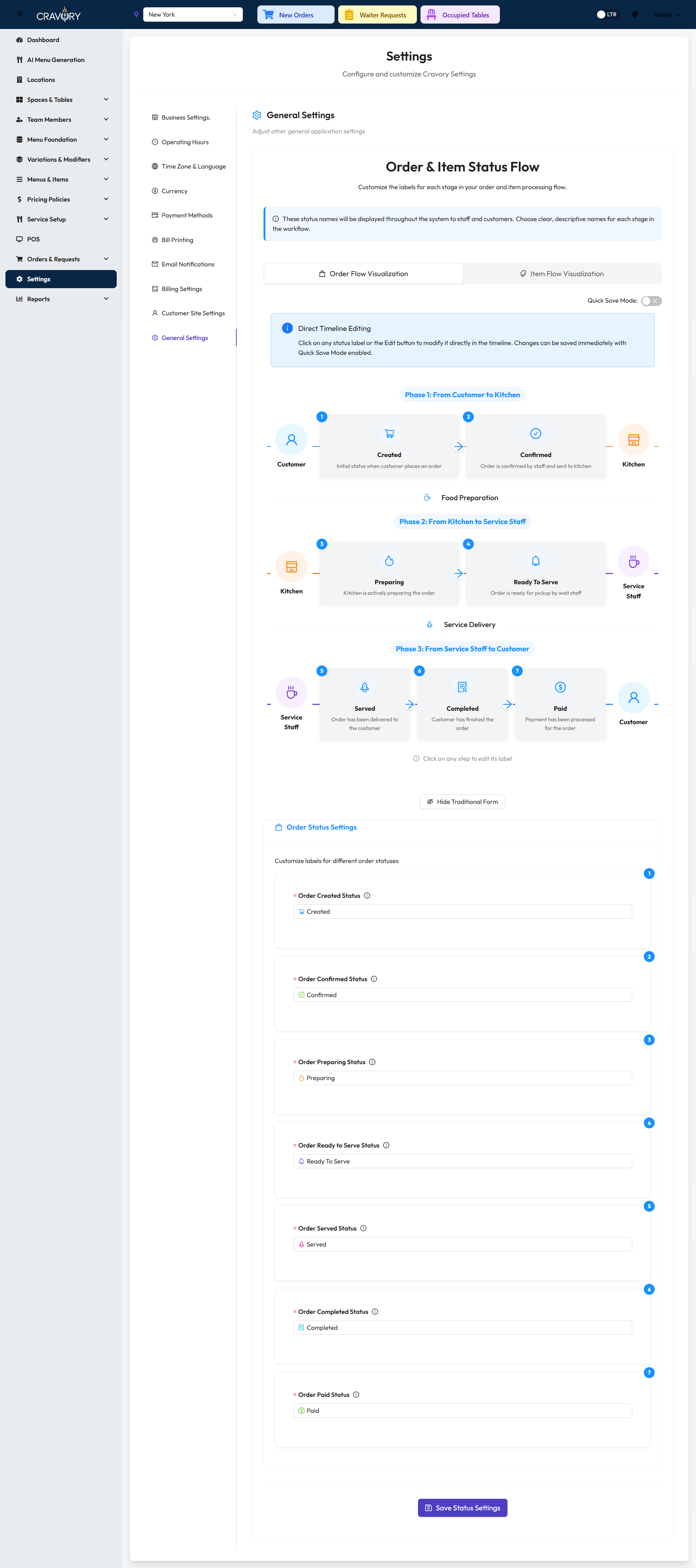Click Order Paid Status input field
Viewport: 696px width, 1568px height.
(462, 1411)
